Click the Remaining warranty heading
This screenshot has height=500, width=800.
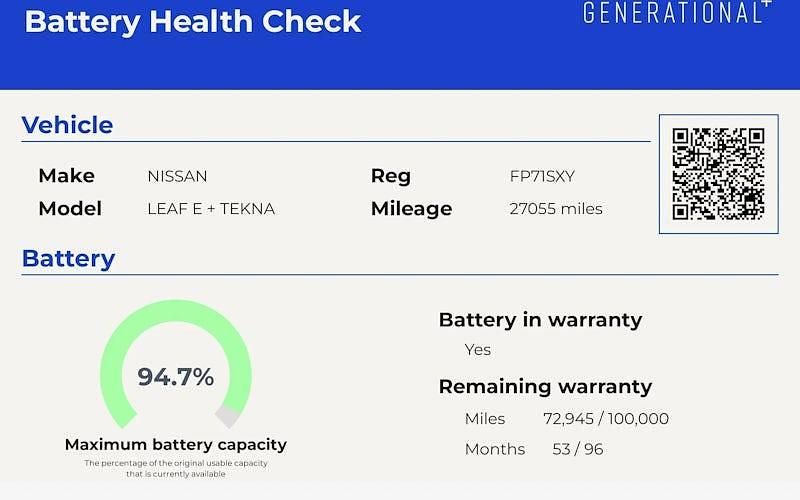click(545, 387)
